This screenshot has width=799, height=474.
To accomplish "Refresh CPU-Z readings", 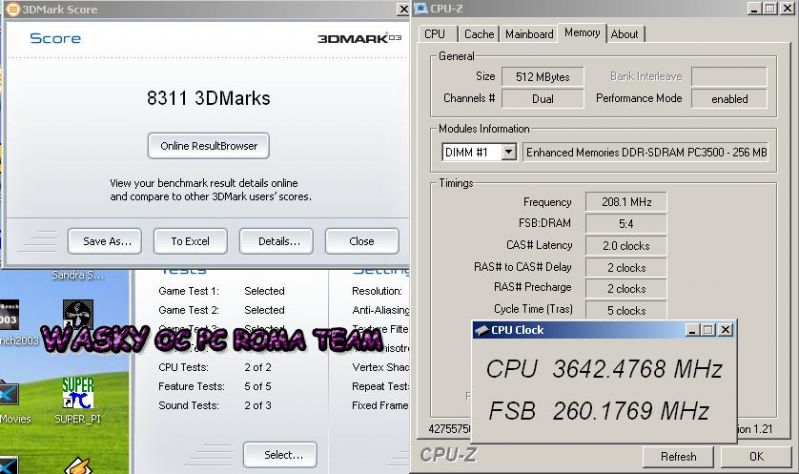I will [x=678, y=457].
